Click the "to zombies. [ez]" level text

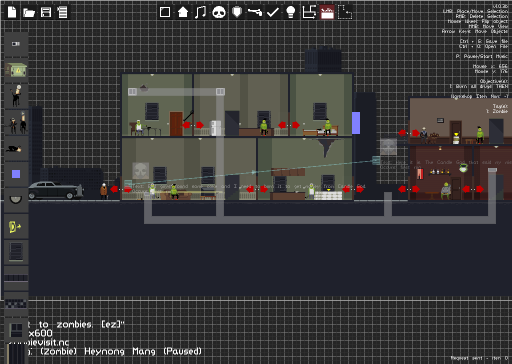[x=82, y=324]
